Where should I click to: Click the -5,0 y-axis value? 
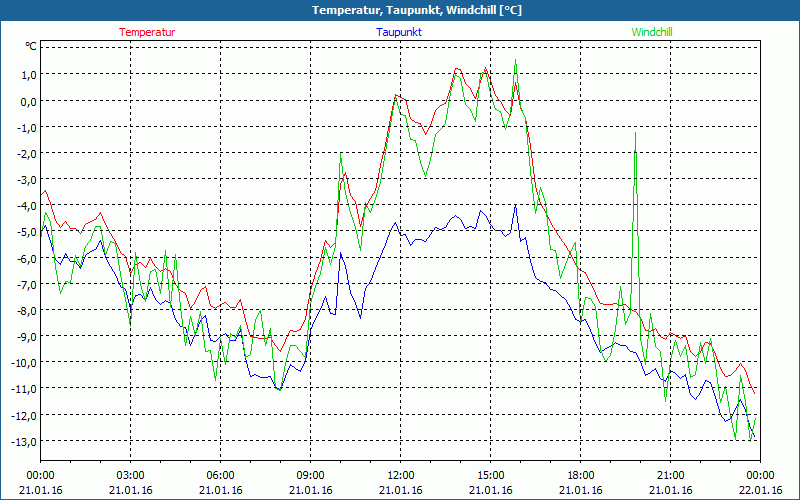(x=28, y=232)
